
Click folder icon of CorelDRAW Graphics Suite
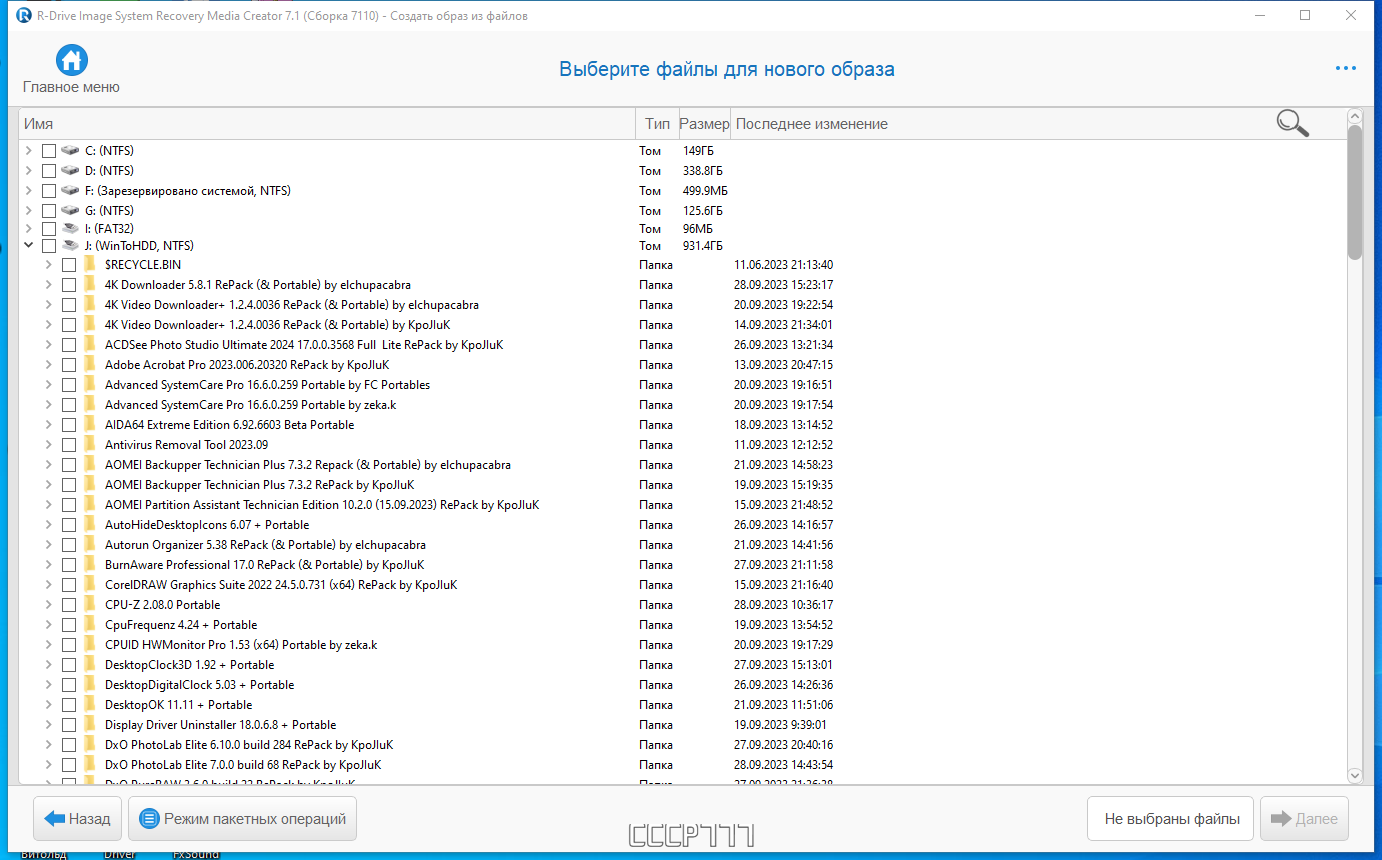[x=90, y=584]
